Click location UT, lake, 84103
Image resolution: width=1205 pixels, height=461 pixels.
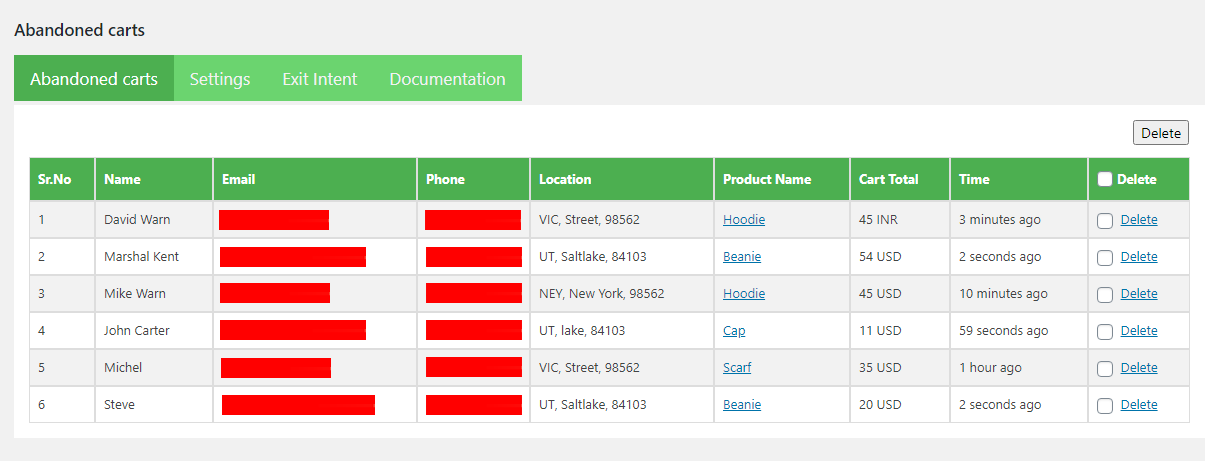click(x=582, y=330)
